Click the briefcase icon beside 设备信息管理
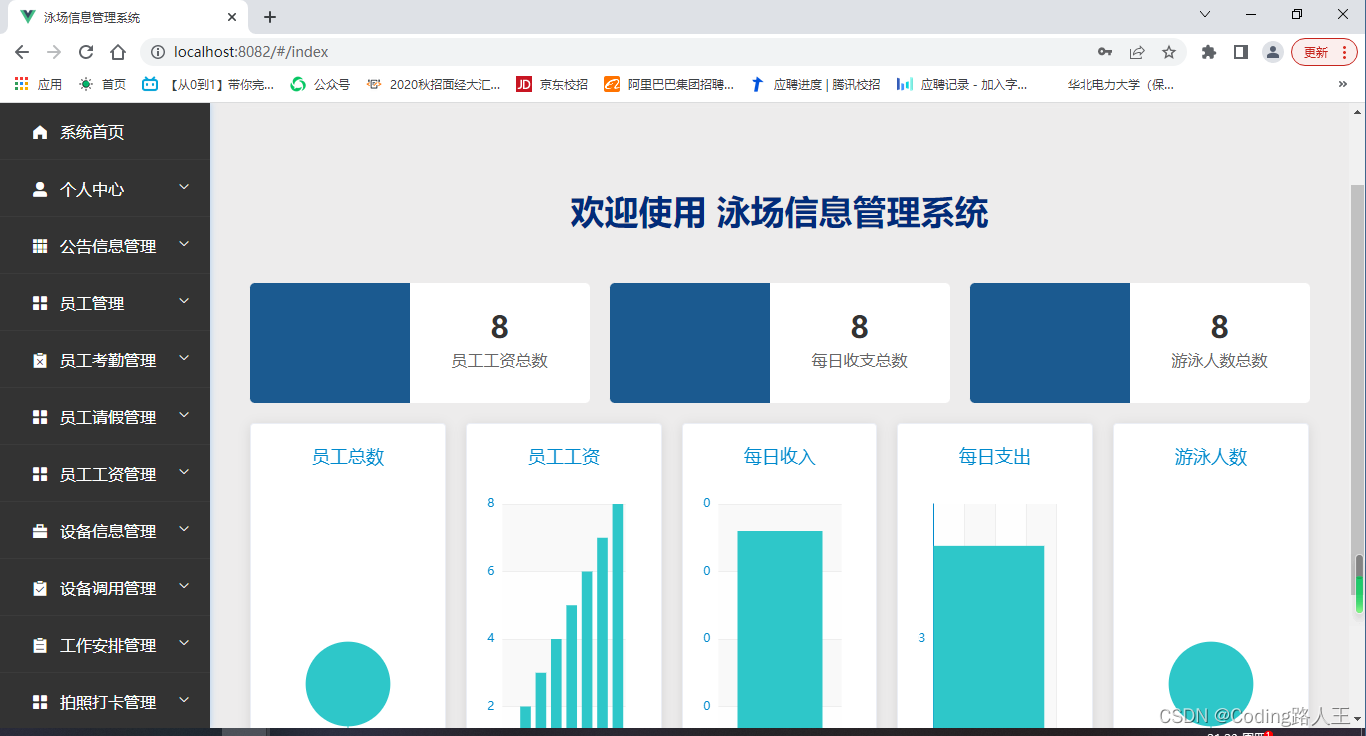 40,531
